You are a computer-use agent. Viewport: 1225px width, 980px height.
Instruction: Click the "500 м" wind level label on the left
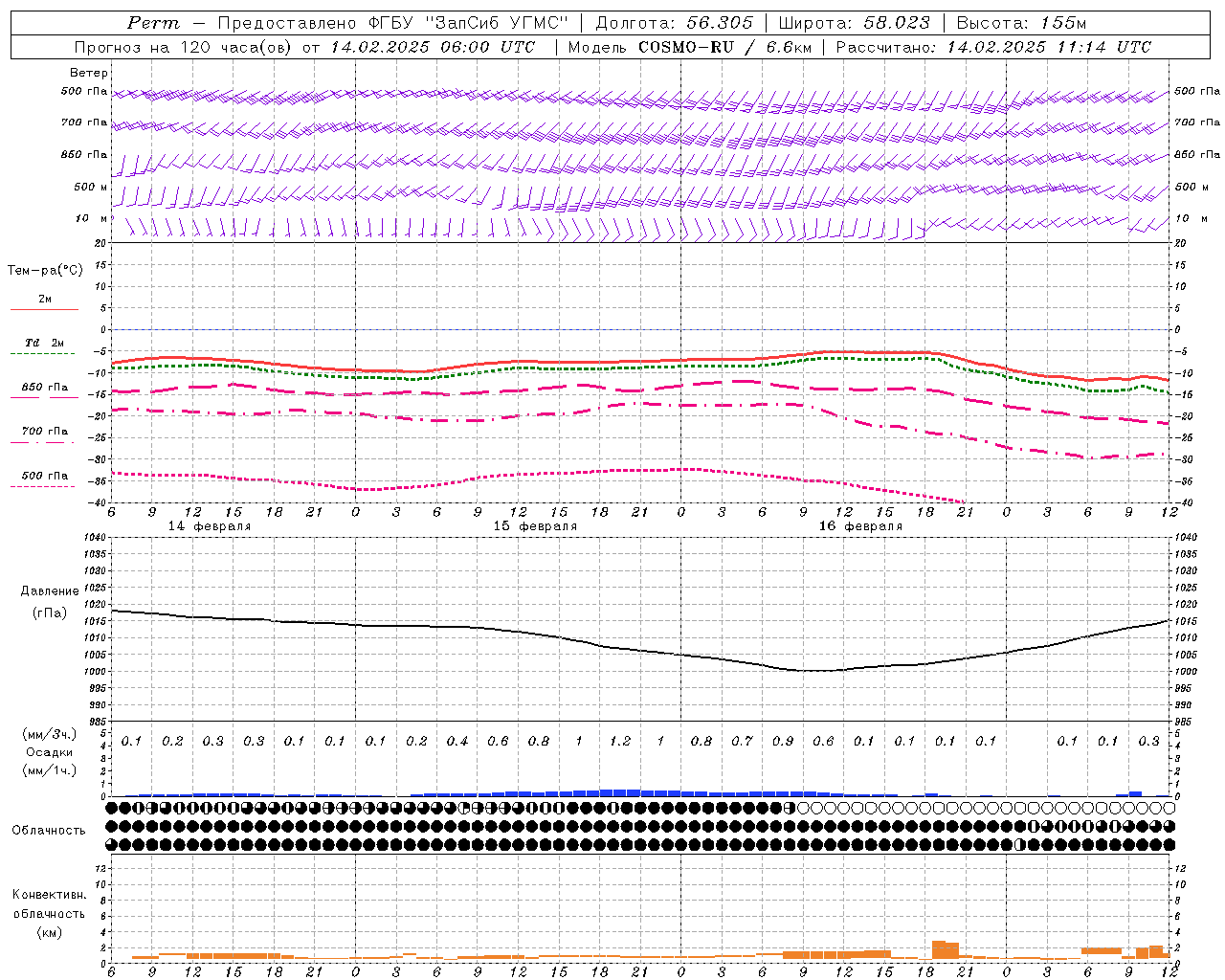(x=91, y=187)
